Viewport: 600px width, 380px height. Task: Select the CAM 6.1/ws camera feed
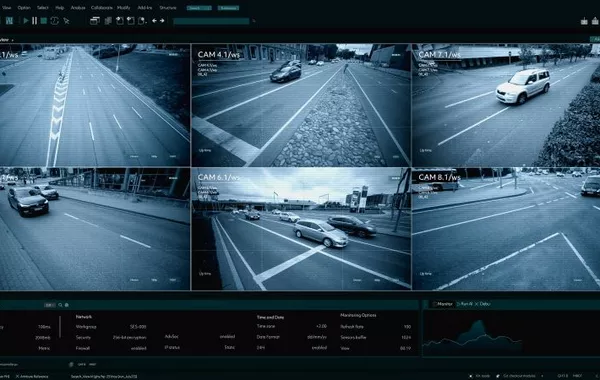coord(301,229)
